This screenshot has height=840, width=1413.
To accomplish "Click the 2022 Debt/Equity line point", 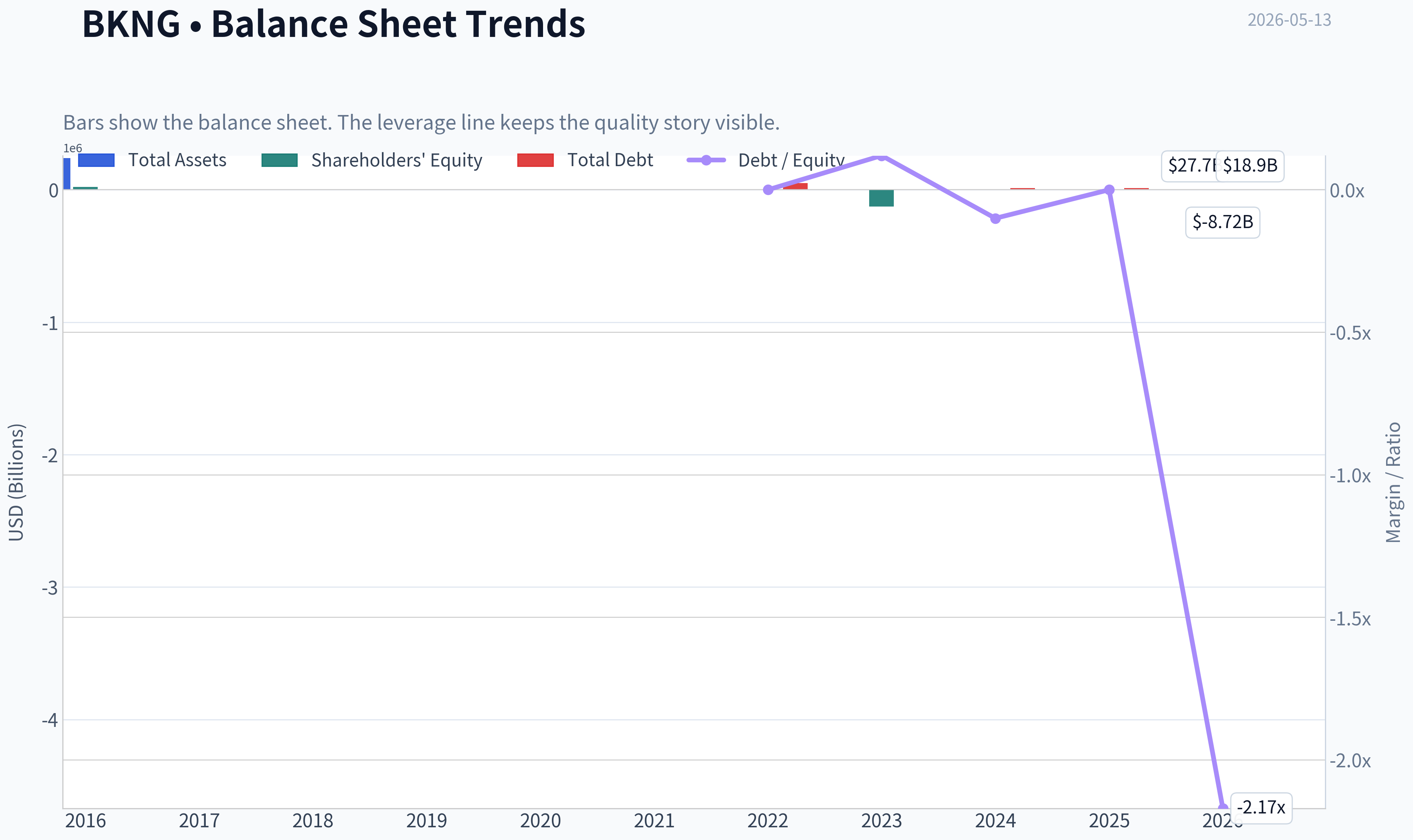I will pos(768,190).
